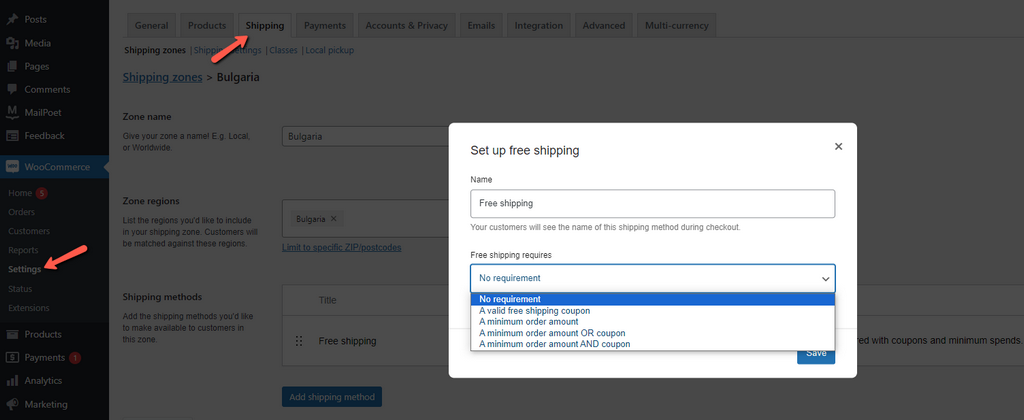The width and height of the screenshot is (1024, 420).
Task: Switch to the Payments tab
Action: [x=324, y=25]
